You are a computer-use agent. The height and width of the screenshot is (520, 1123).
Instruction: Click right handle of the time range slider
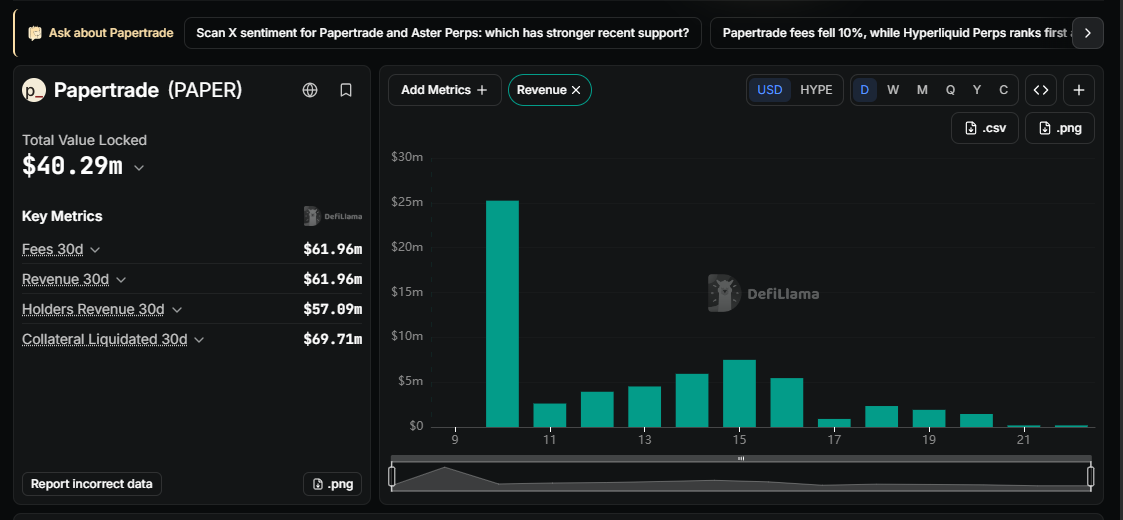[x=1091, y=476]
